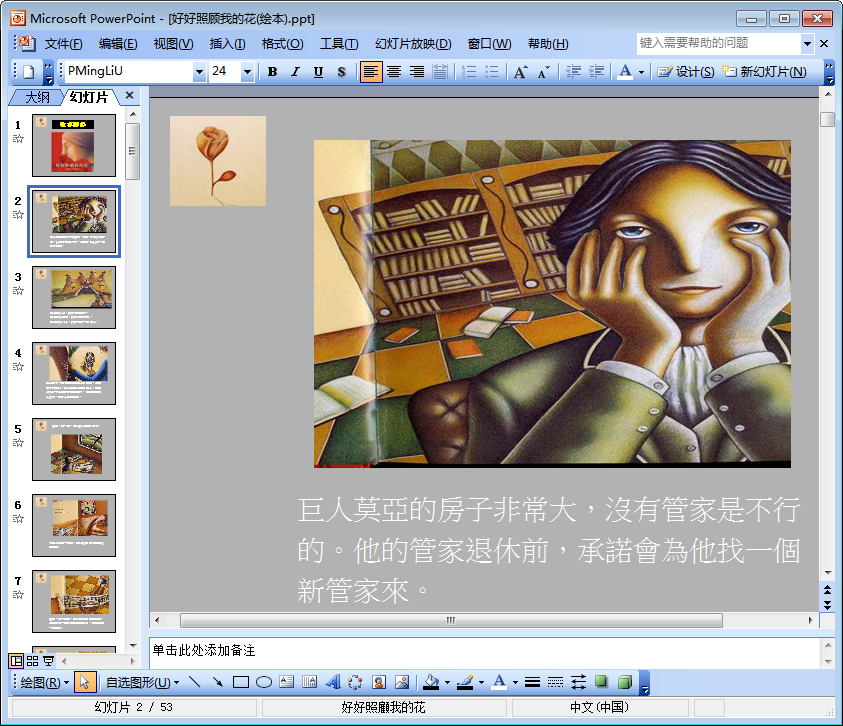Toggle text Shadow formatting
Viewport: 843px width, 726px height.
(x=341, y=72)
